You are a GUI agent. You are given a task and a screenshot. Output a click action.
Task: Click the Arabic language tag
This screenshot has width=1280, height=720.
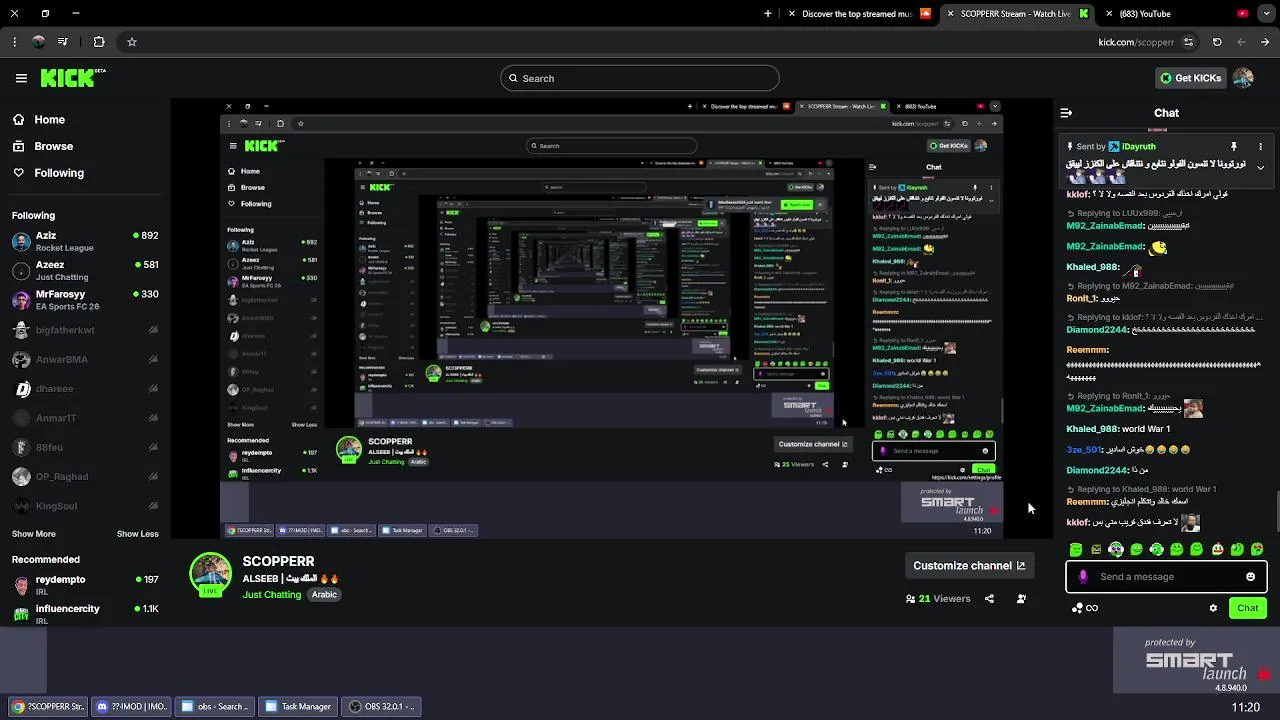pos(324,595)
